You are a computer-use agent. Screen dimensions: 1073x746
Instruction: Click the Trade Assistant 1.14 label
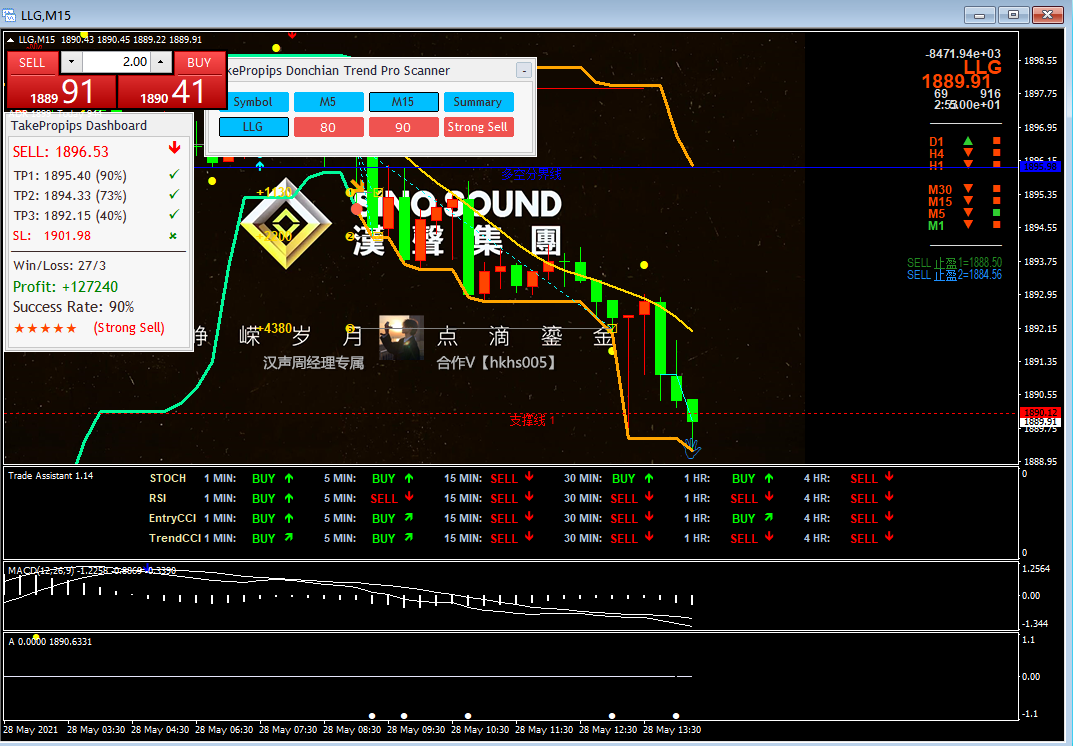(x=51, y=476)
